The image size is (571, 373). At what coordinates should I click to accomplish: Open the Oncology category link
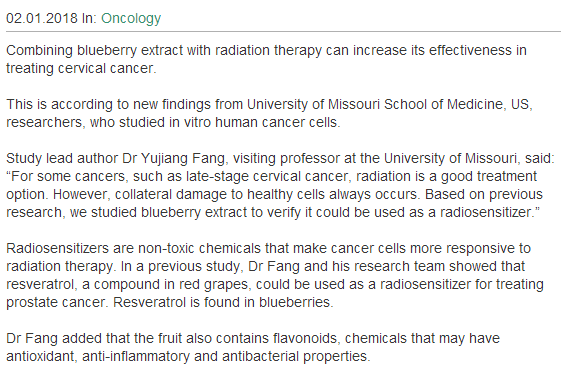point(131,19)
